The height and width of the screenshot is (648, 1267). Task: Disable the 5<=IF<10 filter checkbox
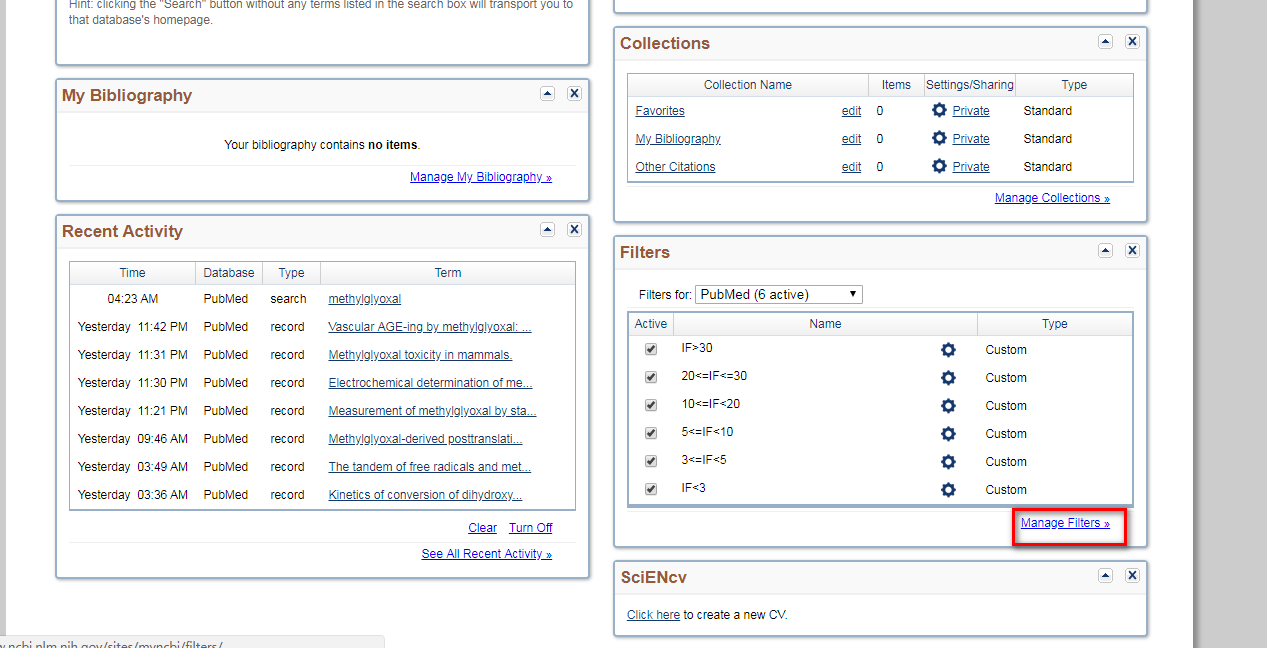[651, 434]
